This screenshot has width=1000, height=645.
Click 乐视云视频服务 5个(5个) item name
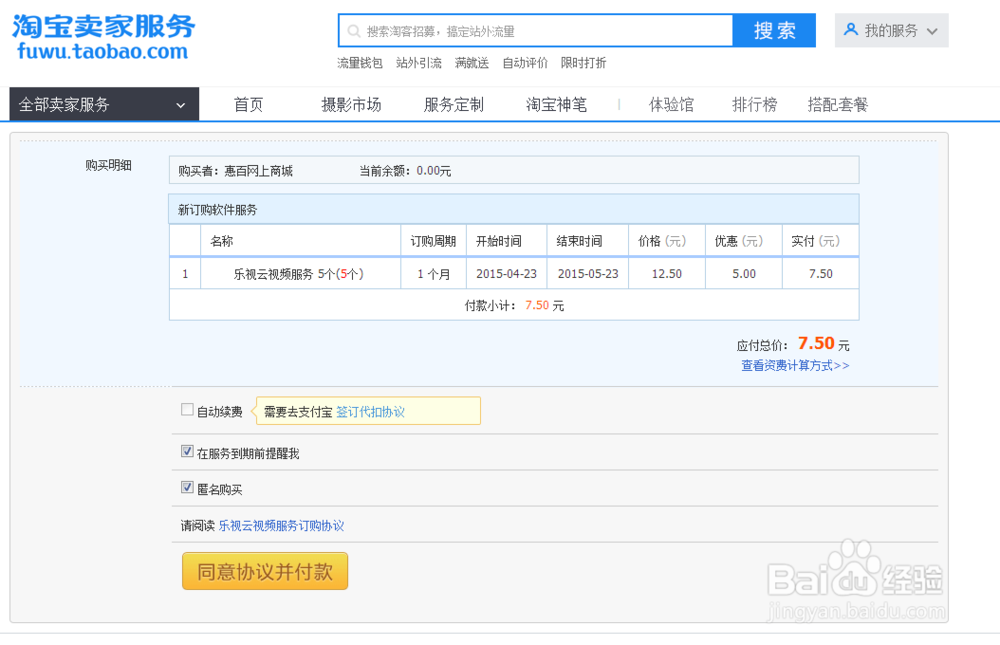(298, 274)
